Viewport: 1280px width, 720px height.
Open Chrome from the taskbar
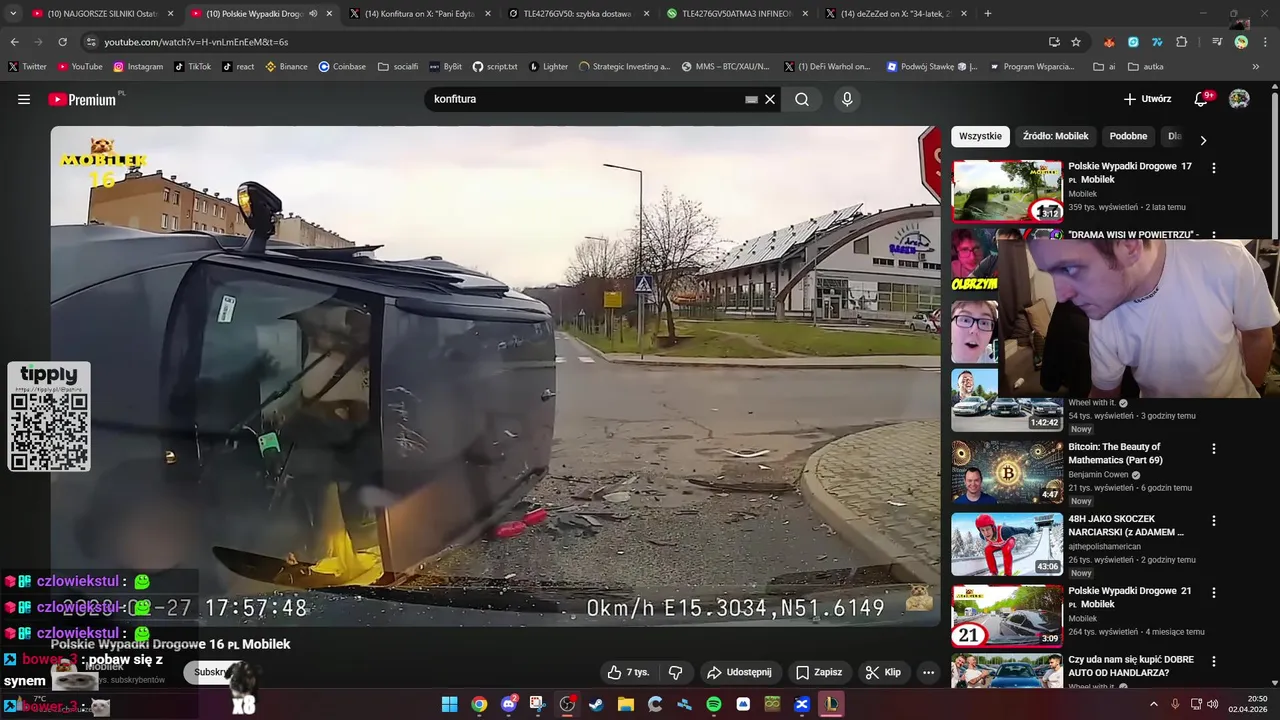coord(479,704)
